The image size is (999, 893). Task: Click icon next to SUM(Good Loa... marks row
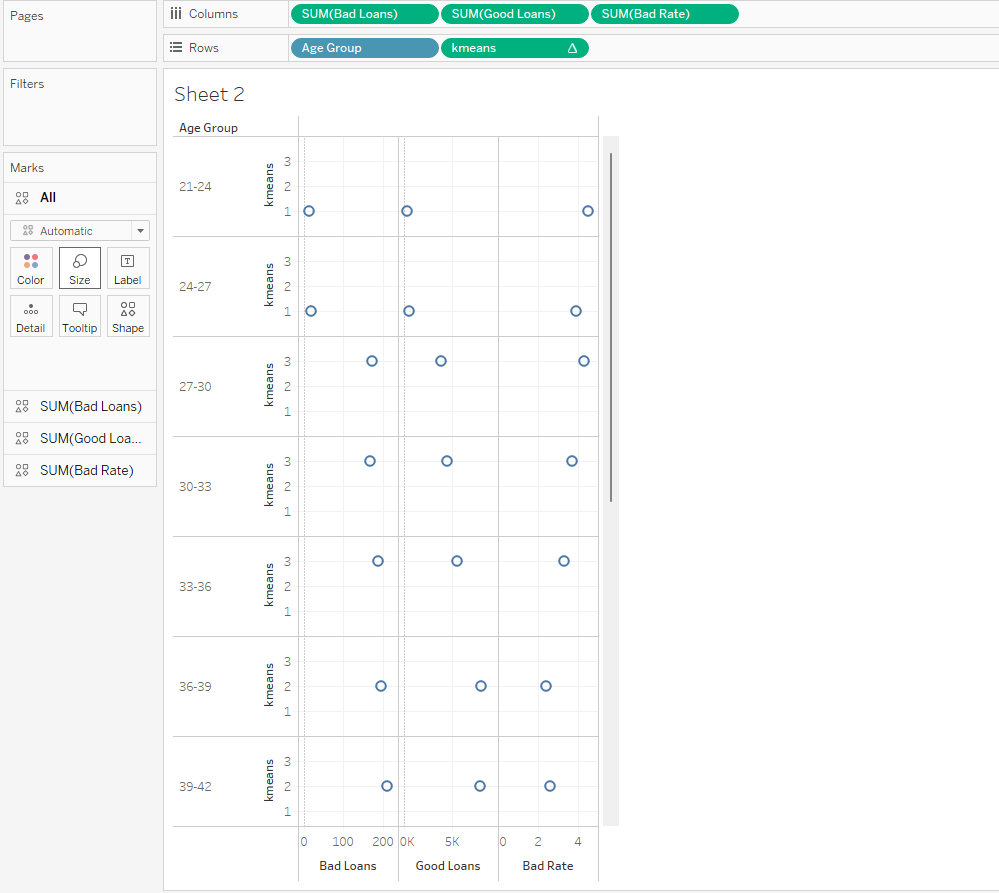coord(22,438)
